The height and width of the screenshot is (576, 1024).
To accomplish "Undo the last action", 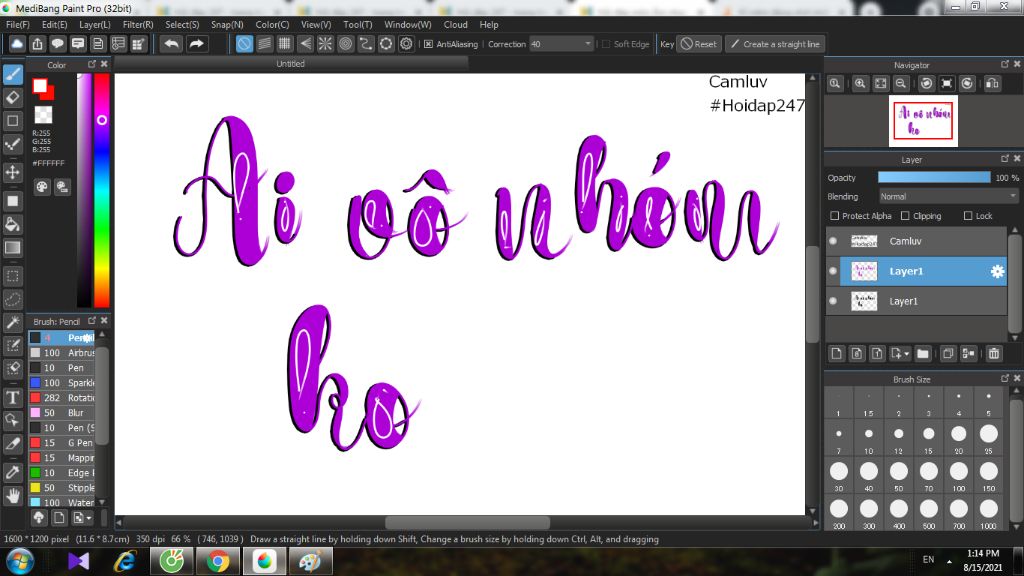I will coord(172,44).
